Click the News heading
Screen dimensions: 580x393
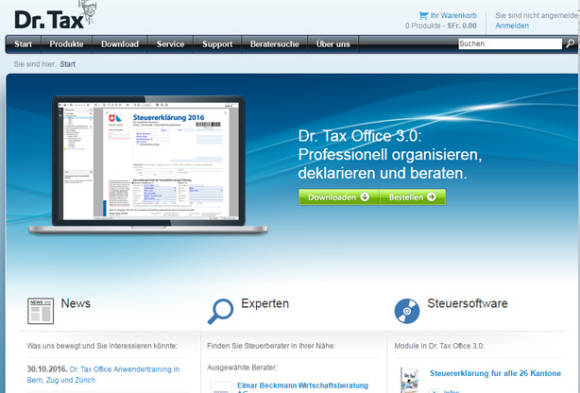(x=75, y=303)
